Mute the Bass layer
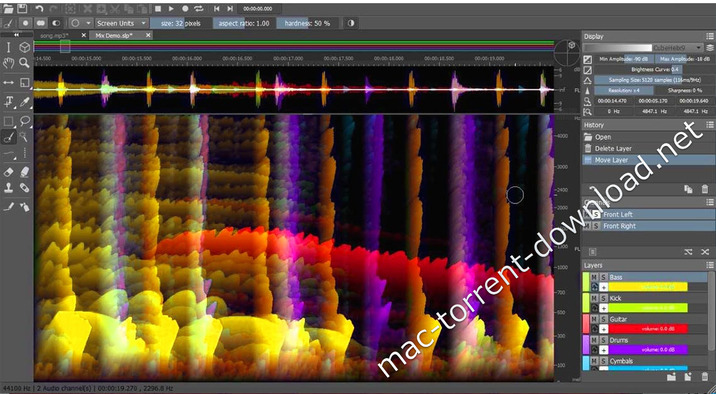Viewport: 716px width, 394px height. (x=594, y=277)
